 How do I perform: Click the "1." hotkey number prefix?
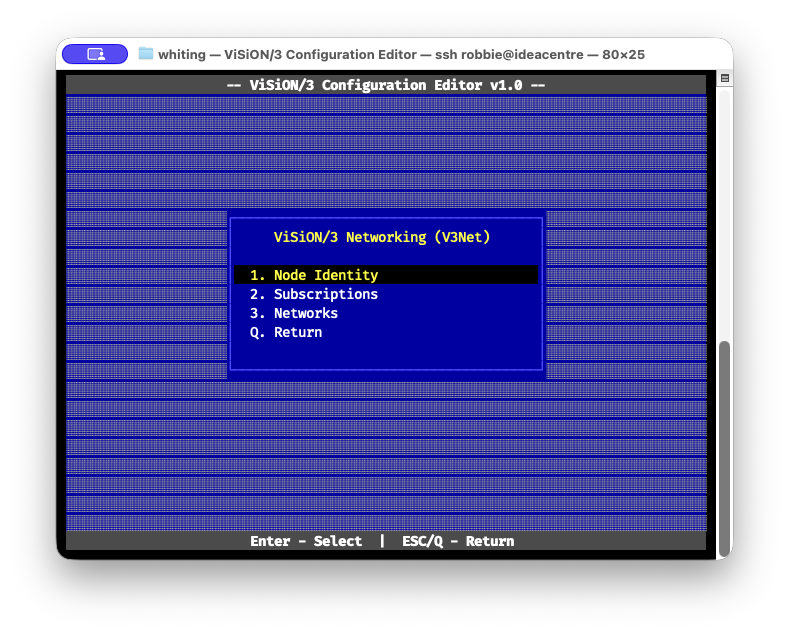pyautogui.click(x=257, y=275)
